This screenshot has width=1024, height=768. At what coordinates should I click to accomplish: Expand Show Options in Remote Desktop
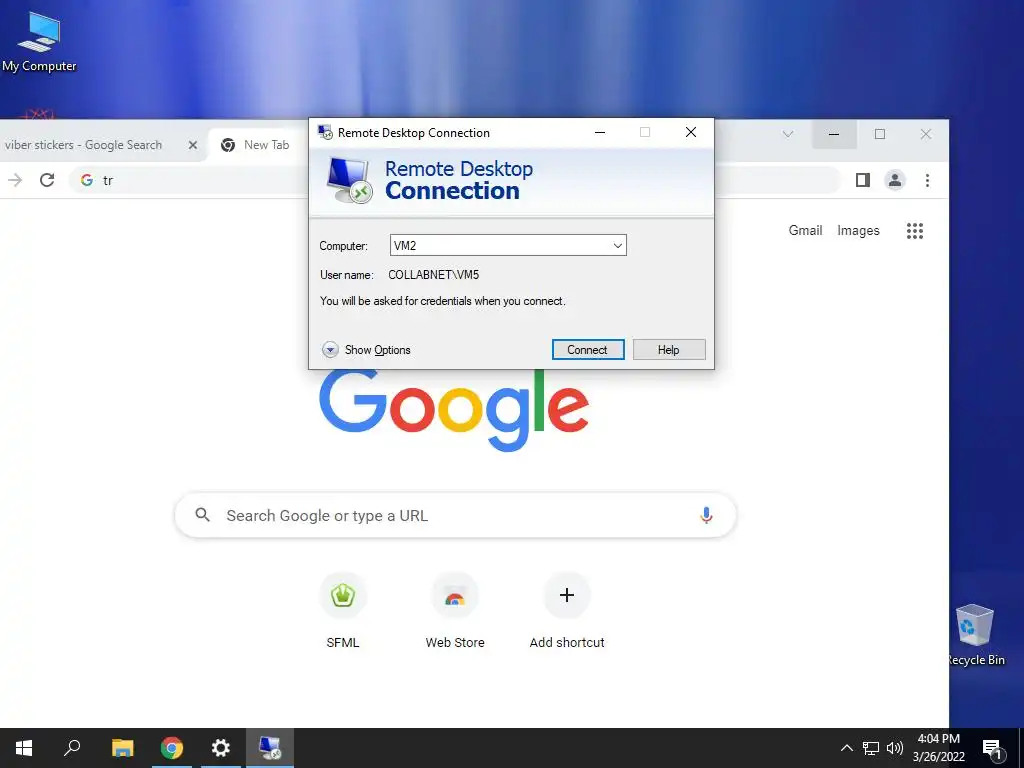(x=366, y=350)
